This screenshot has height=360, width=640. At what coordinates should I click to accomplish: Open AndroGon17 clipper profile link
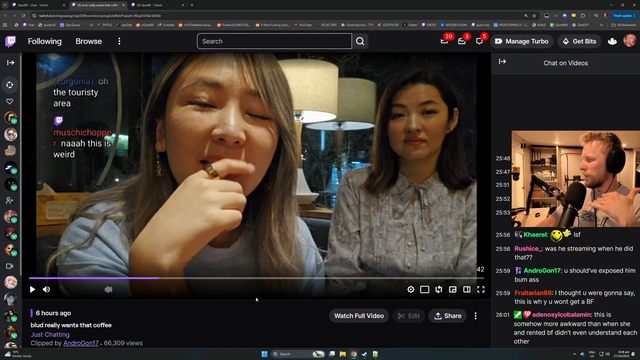pos(81,343)
